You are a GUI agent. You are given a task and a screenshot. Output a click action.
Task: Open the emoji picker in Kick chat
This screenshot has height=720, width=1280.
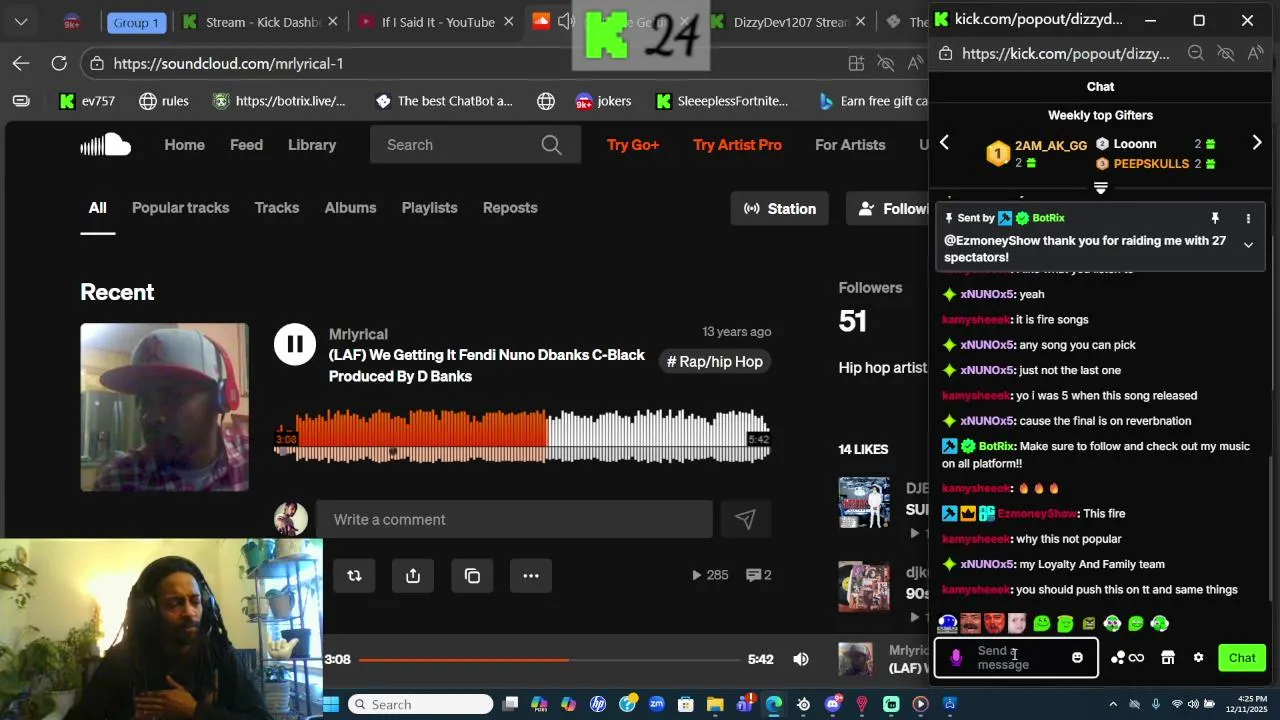coord(1077,658)
